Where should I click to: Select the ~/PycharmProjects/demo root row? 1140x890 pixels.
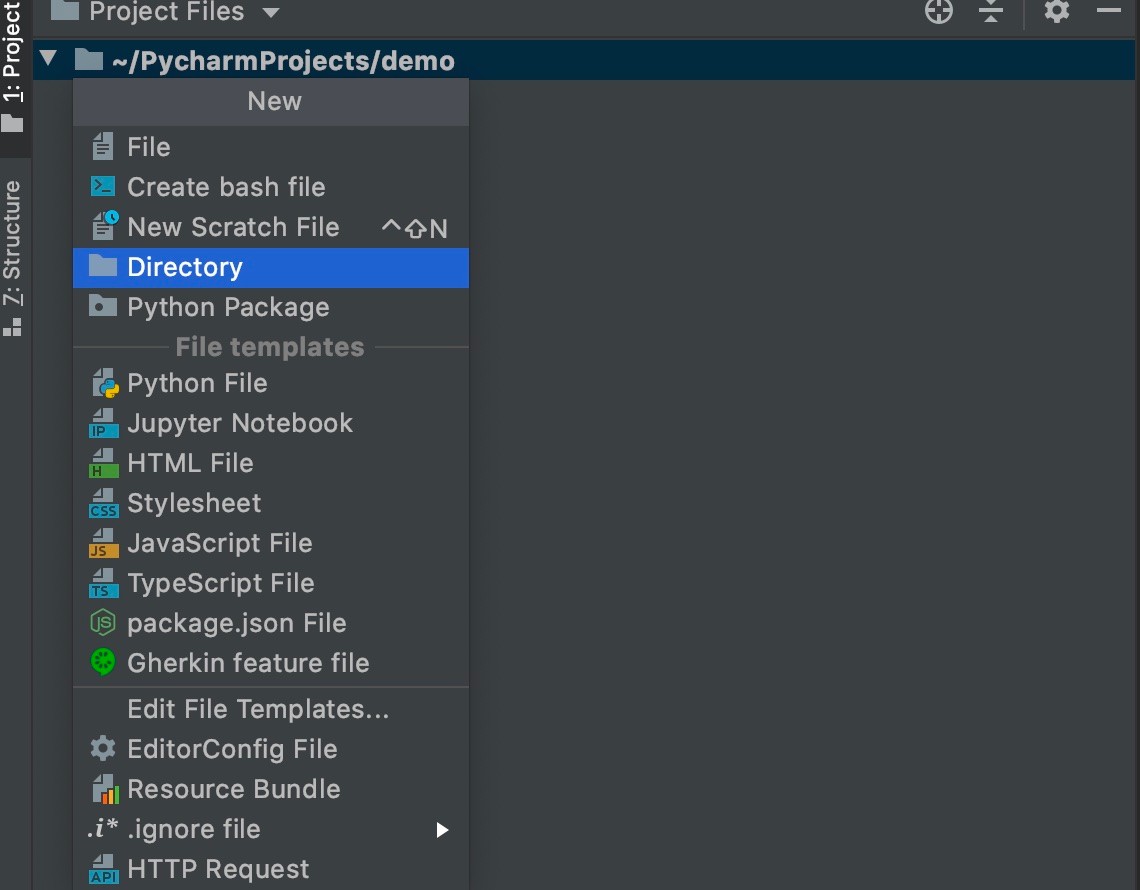(x=584, y=60)
